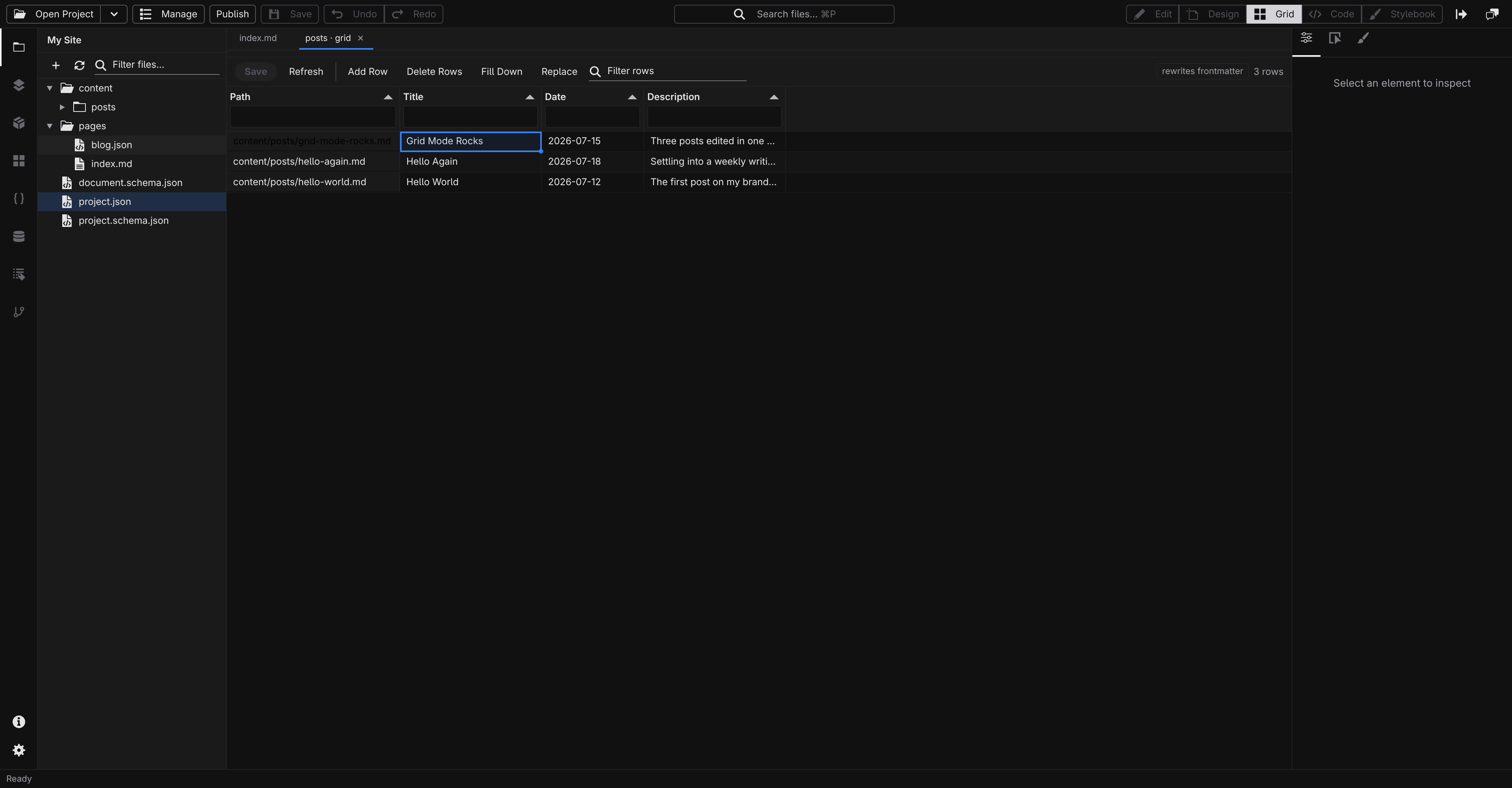Image resolution: width=1512 pixels, height=788 pixels.
Task: Open the database sidebar icon
Action: coord(19,236)
